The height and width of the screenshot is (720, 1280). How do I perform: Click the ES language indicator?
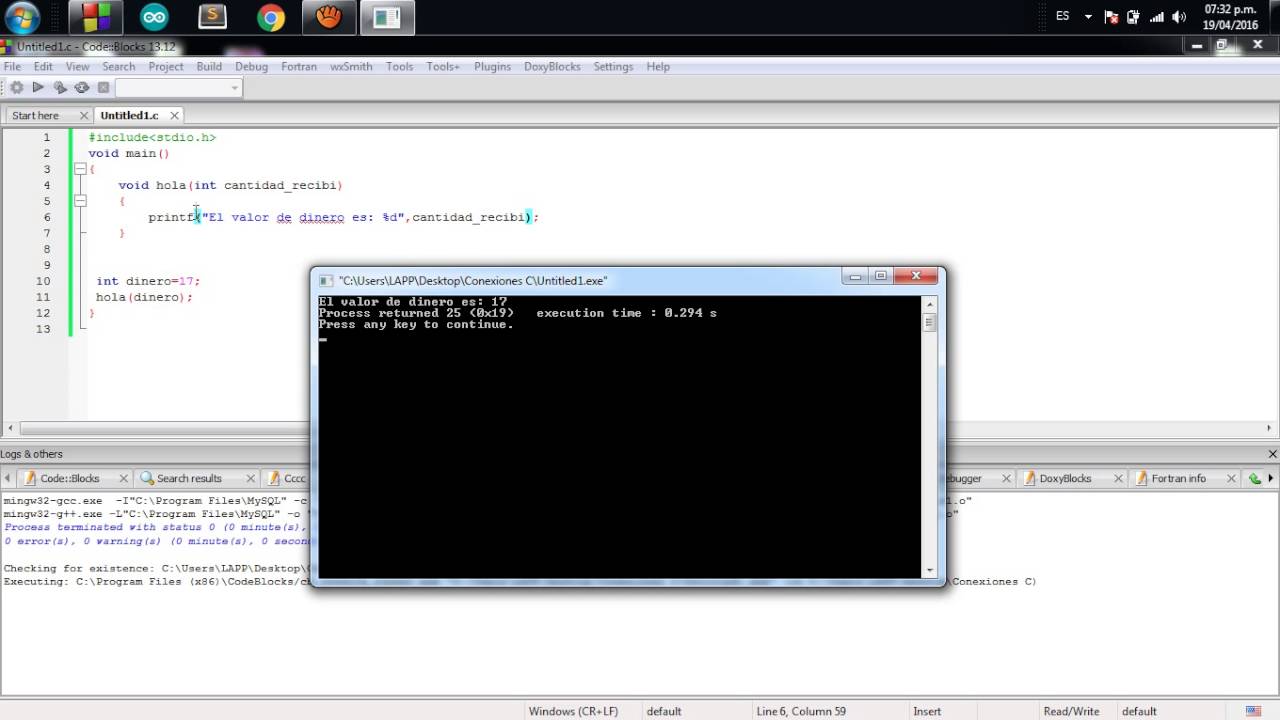click(x=1062, y=16)
